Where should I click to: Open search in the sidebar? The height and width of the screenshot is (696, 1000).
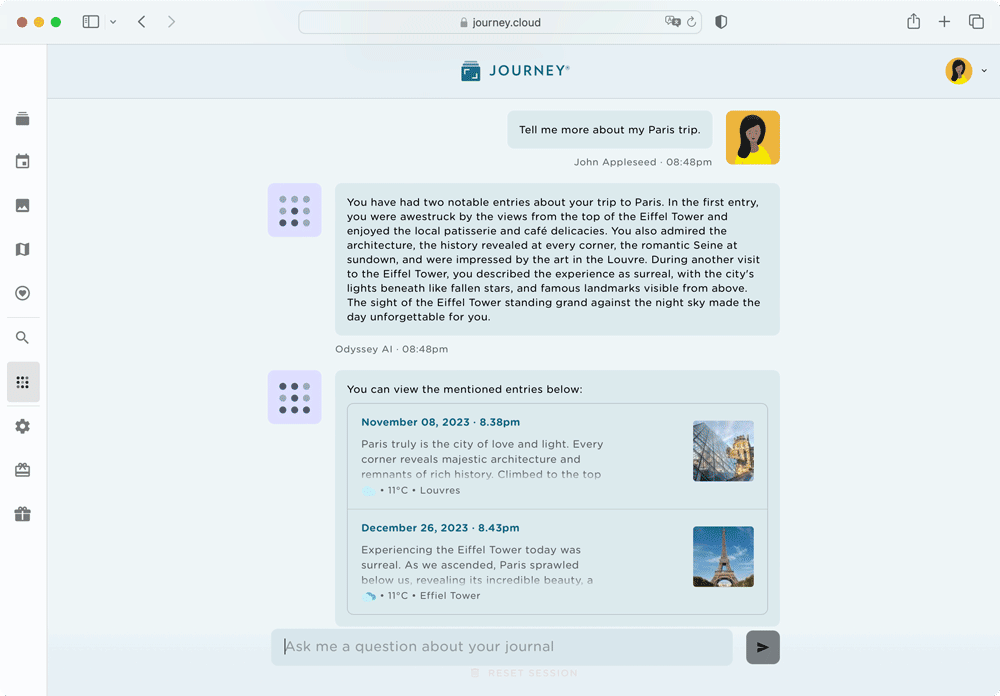[x=22, y=337]
